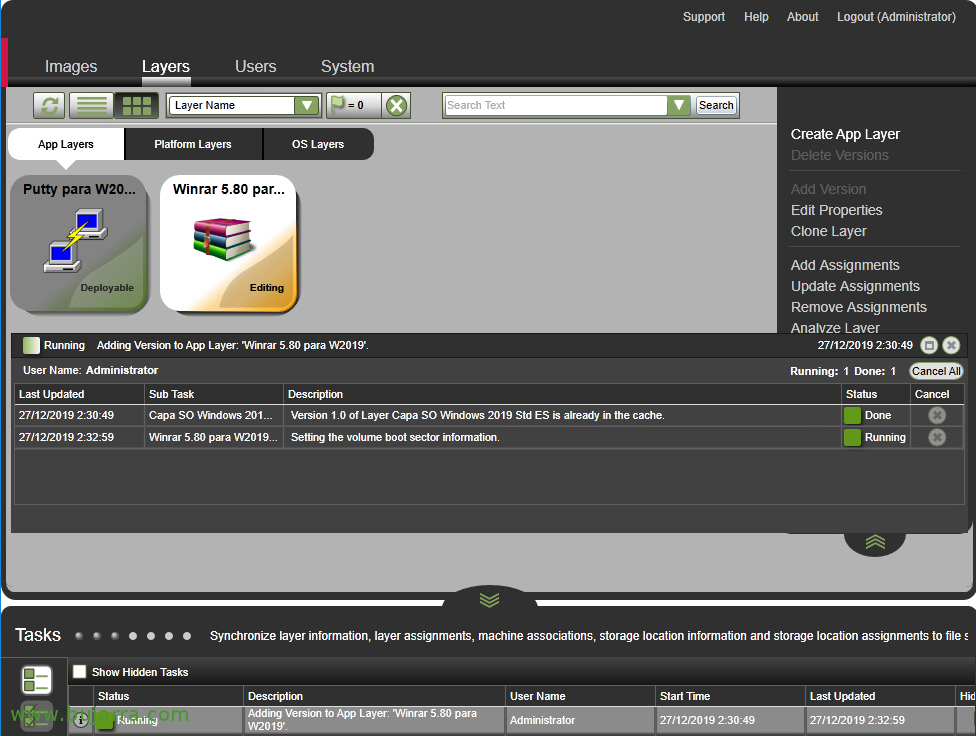
Task: Click Add Assignments action
Action: [845, 265]
